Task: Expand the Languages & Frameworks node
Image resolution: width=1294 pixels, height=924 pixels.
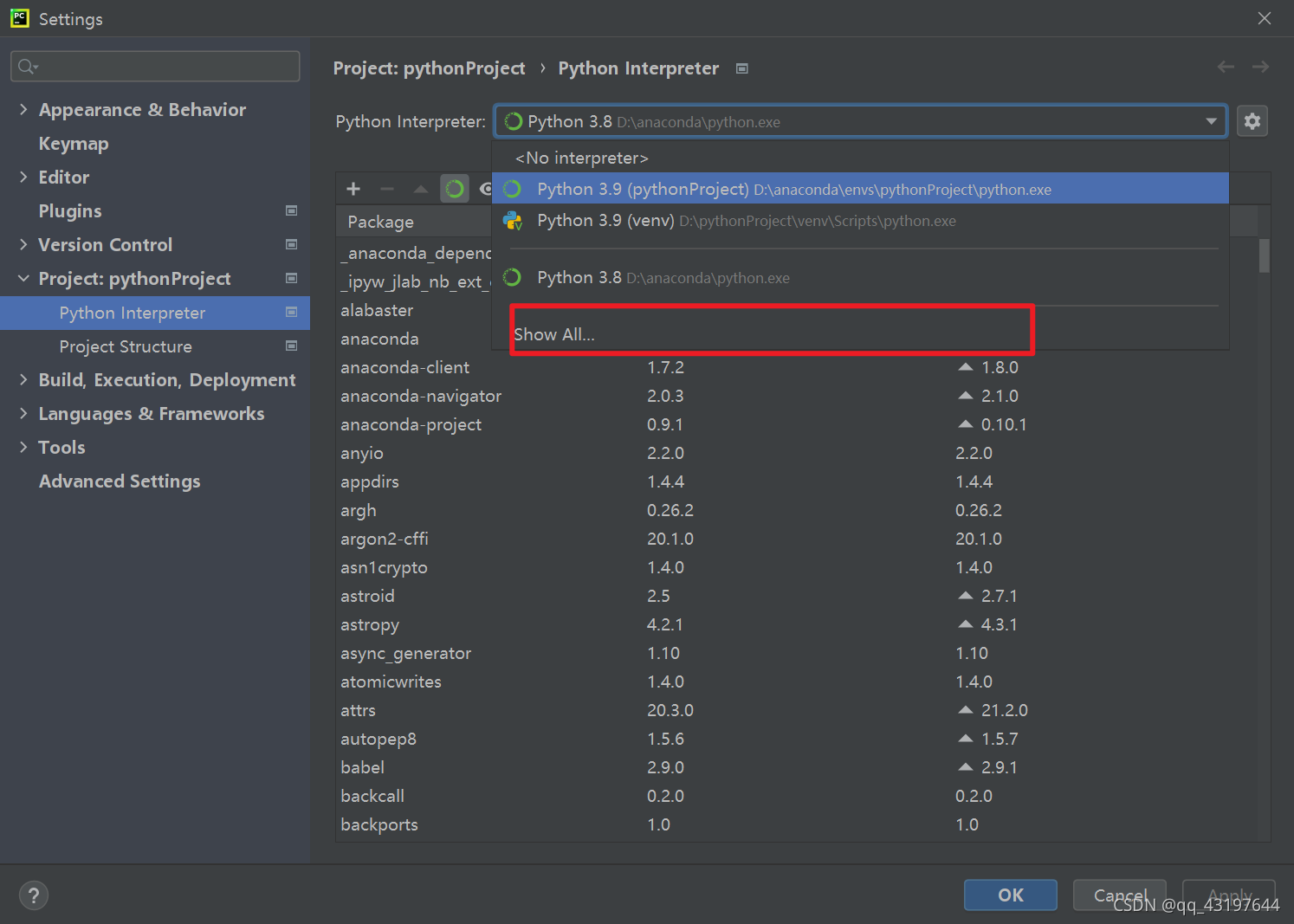Action: 23,413
